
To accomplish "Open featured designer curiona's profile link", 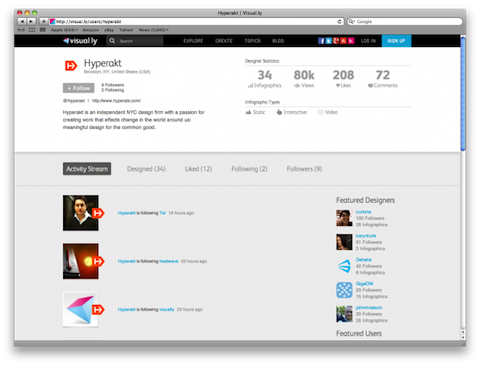I will [363, 212].
